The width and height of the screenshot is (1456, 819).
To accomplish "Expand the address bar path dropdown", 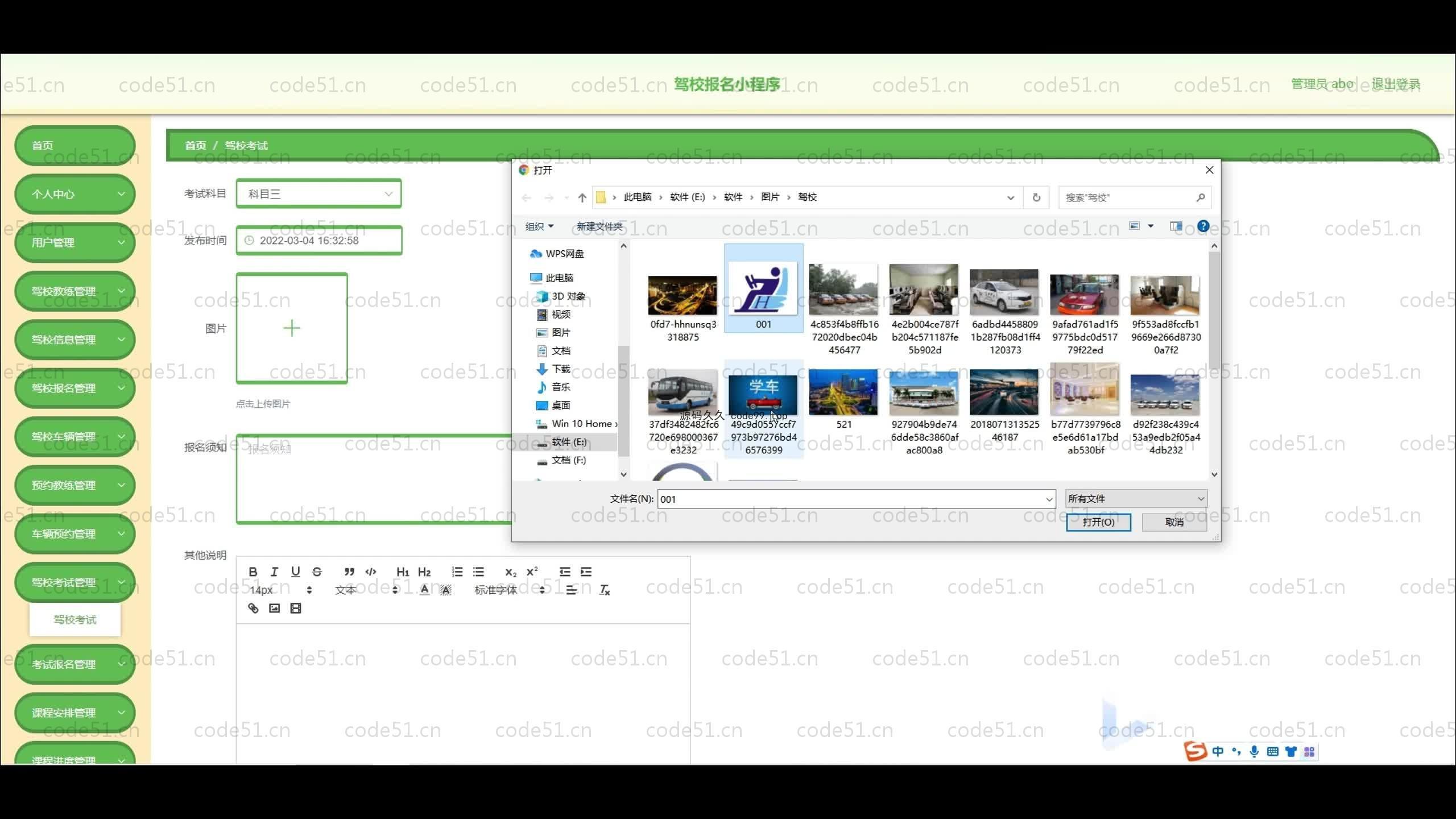I will click(x=1011, y=197).
